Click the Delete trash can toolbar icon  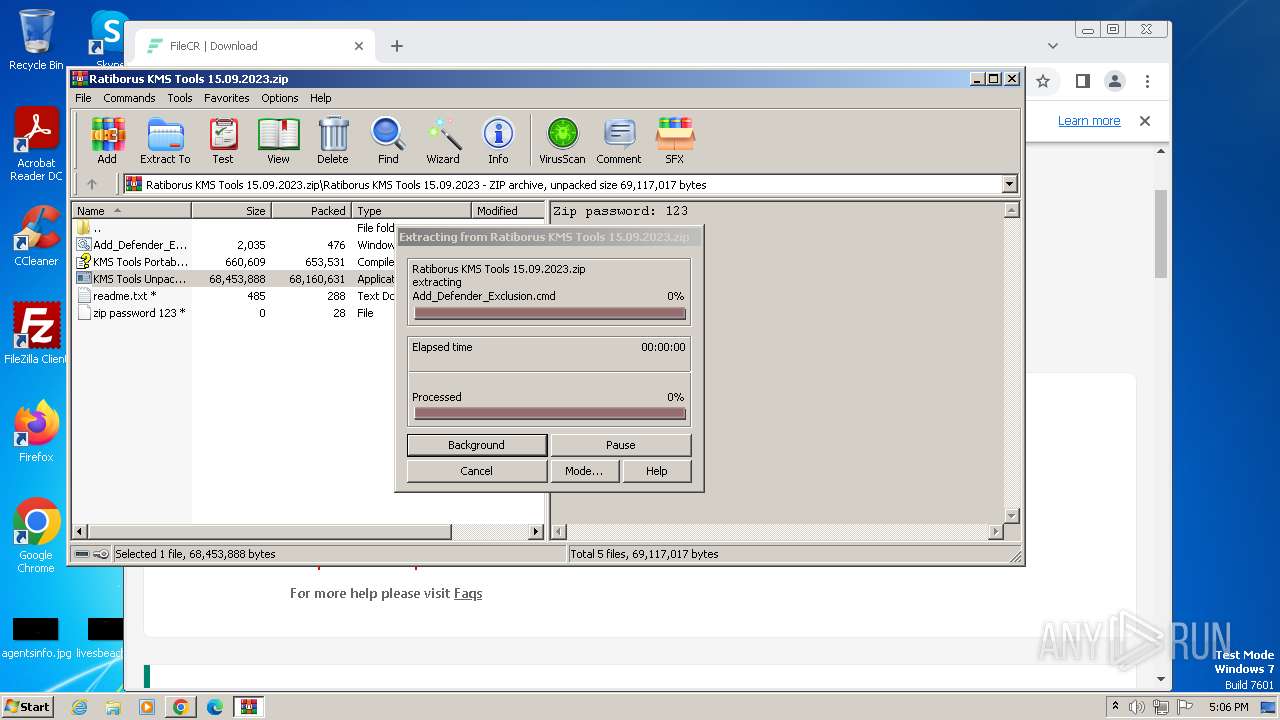click(333, 141)
